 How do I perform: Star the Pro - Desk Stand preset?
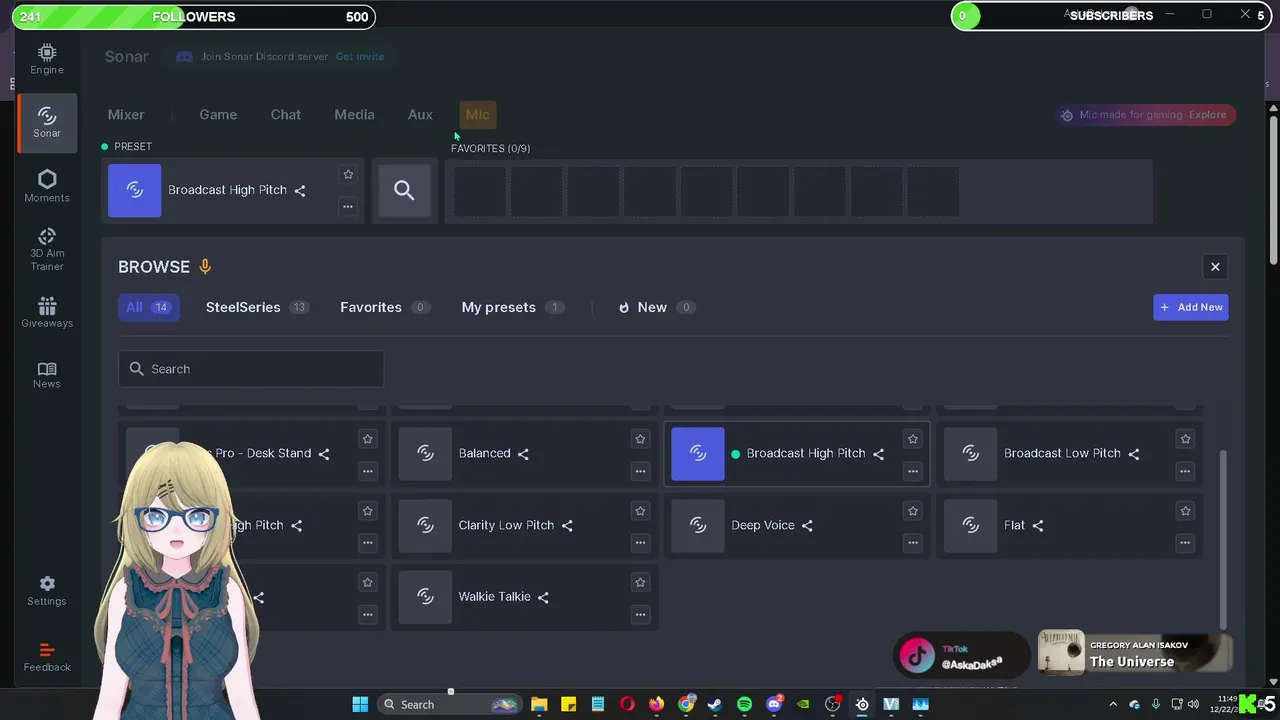(x=367, y=438)
